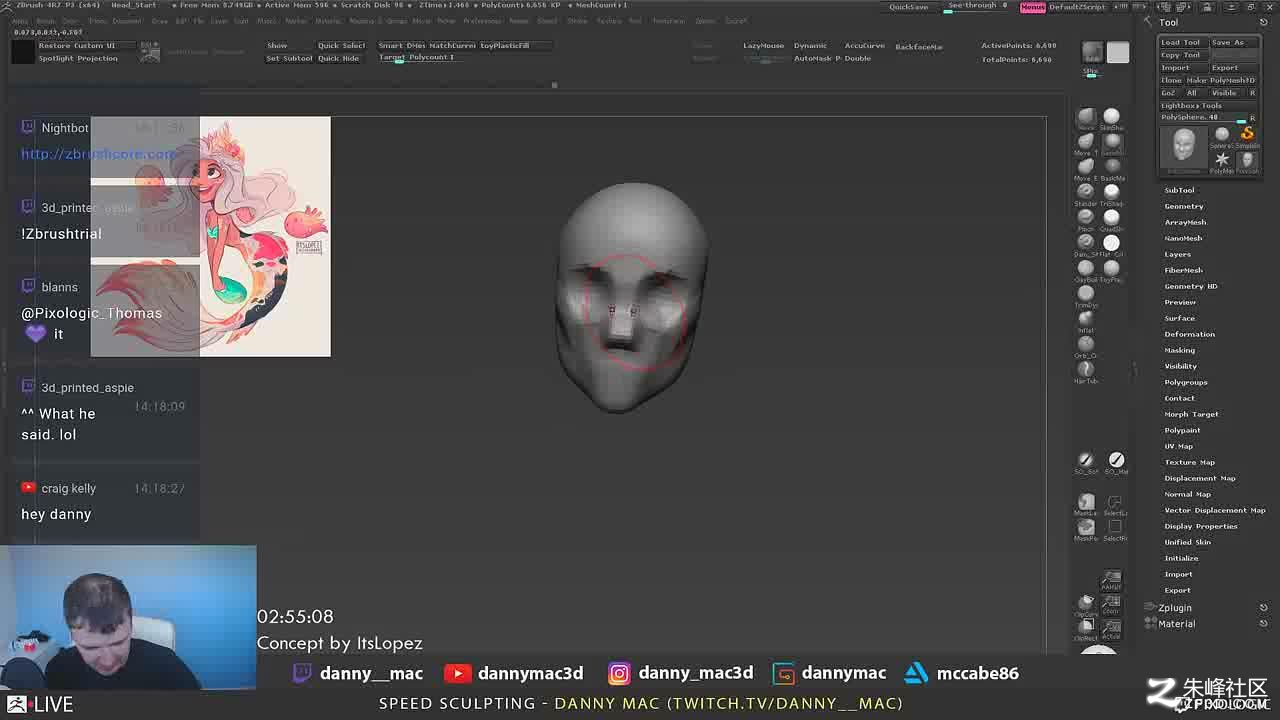This screenshot has width=1280, height=720.
Task: Expand the ArrayMesh section
Action: (x=1185, y=222)
